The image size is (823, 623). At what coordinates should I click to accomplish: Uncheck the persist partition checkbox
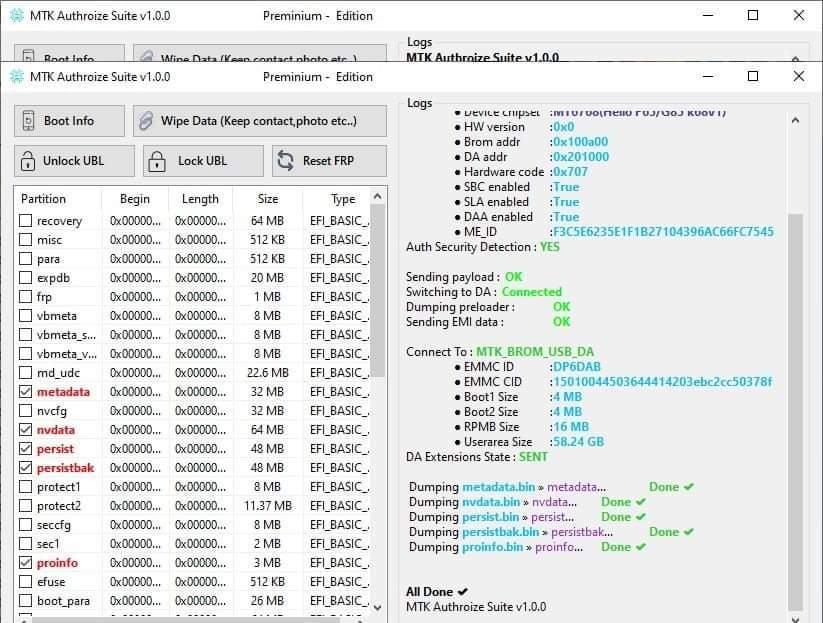25,448
